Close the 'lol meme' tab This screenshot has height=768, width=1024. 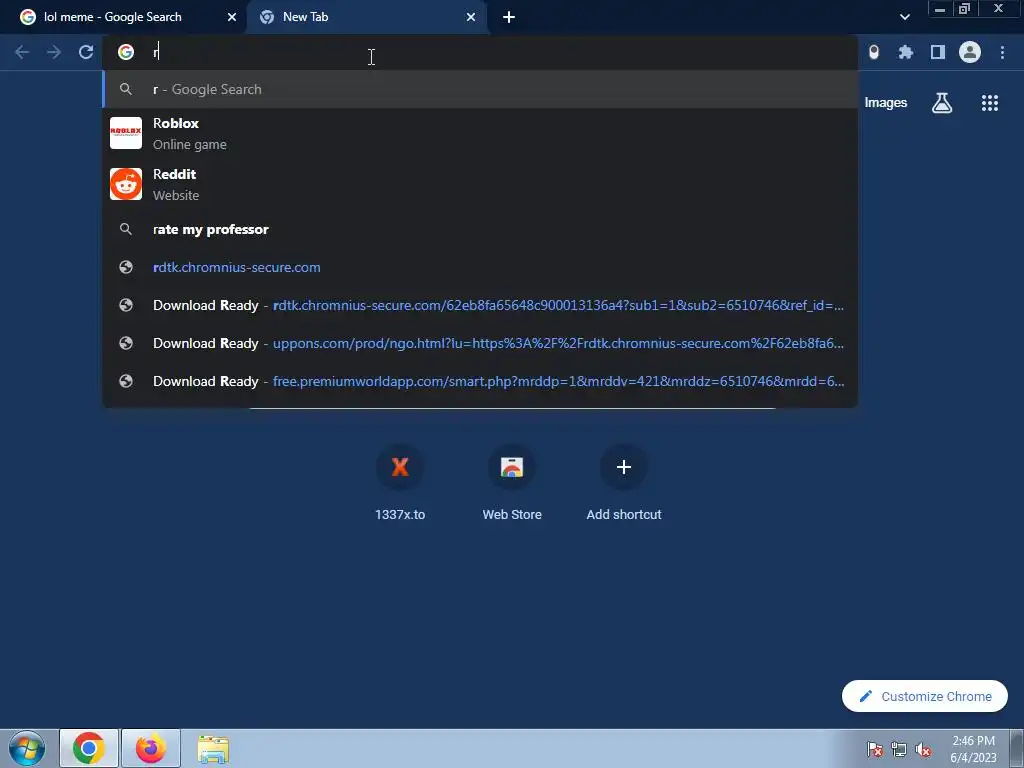click(x=232, y=17)
